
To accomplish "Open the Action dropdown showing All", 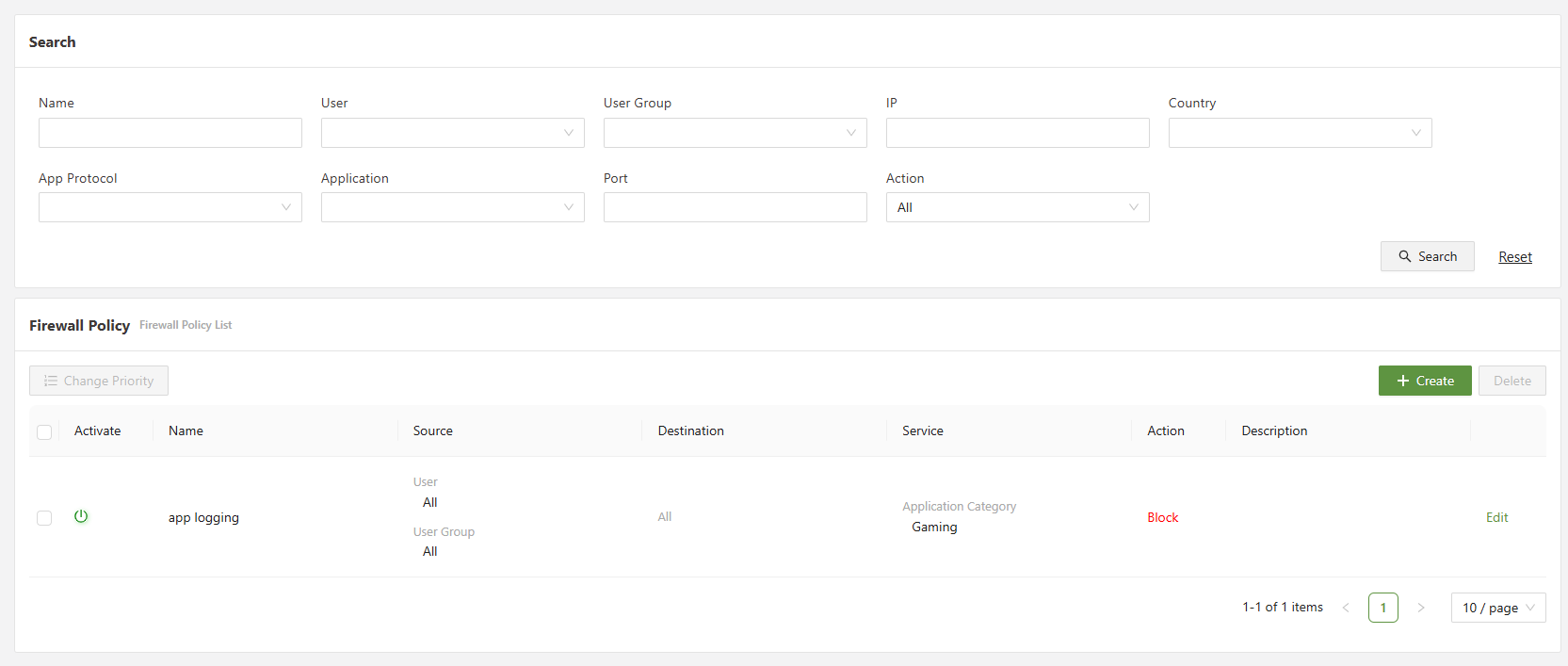I will pyautogui.click(x=1017, y=207).
